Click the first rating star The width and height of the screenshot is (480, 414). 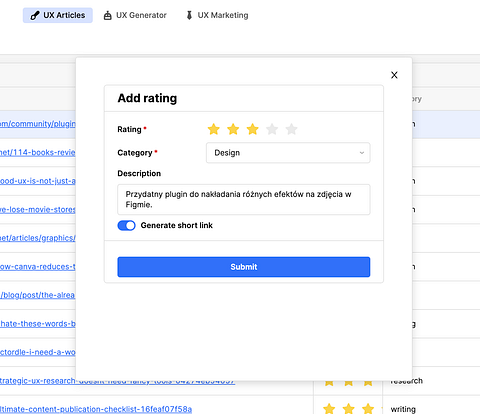click(x=214, y=129)
